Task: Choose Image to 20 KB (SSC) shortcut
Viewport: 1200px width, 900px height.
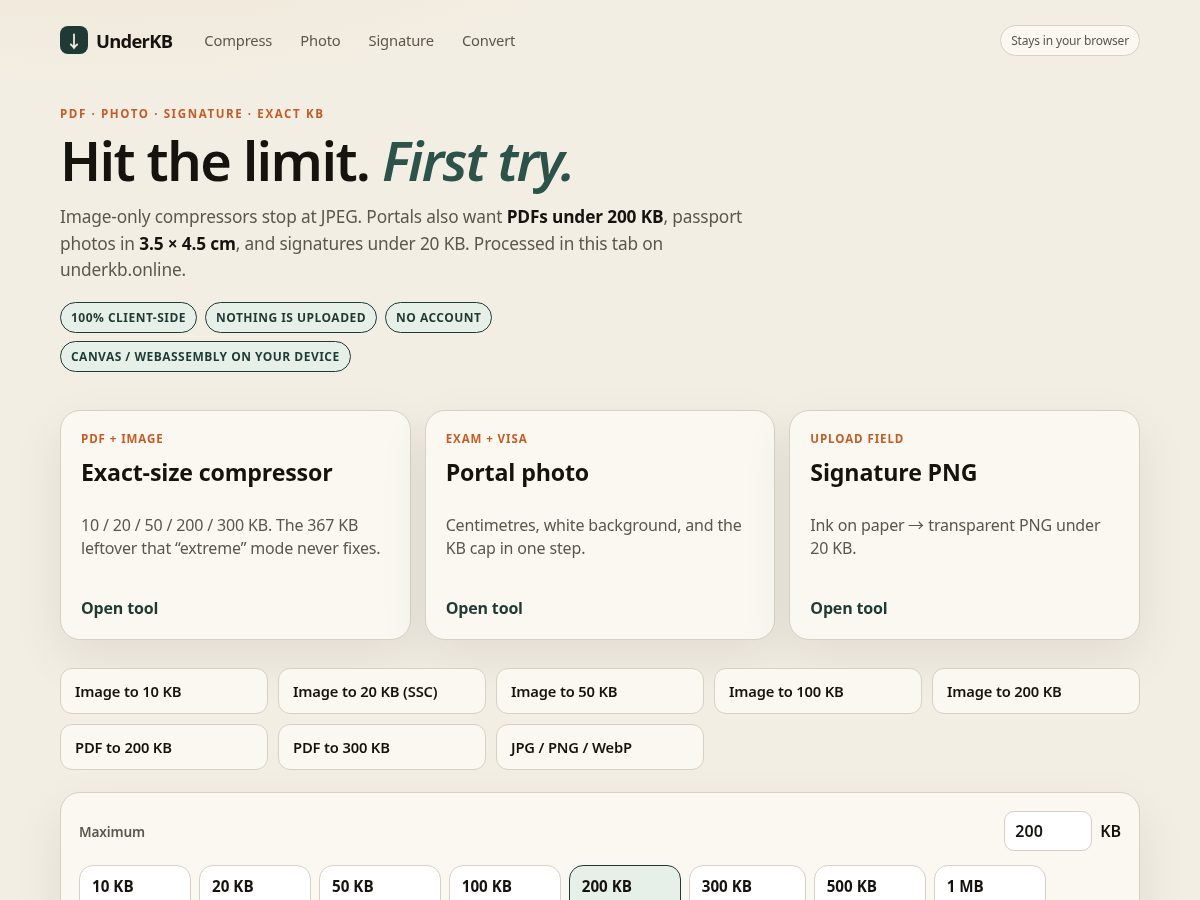Action: point(382,691)
